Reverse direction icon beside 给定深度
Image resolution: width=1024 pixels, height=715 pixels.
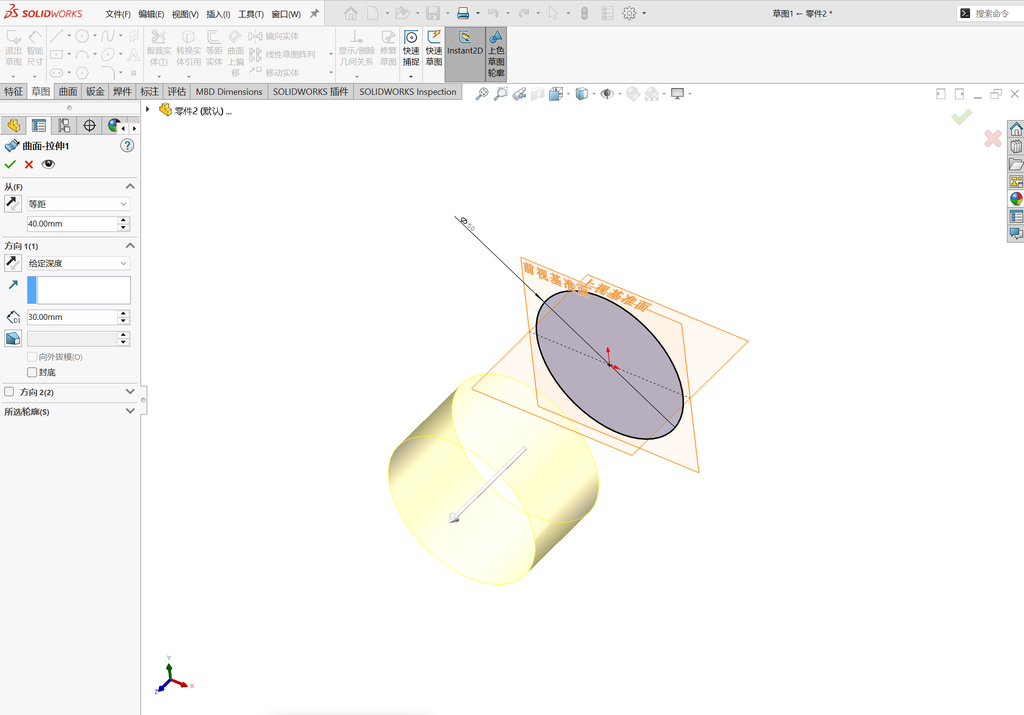[x=12, y=263]
